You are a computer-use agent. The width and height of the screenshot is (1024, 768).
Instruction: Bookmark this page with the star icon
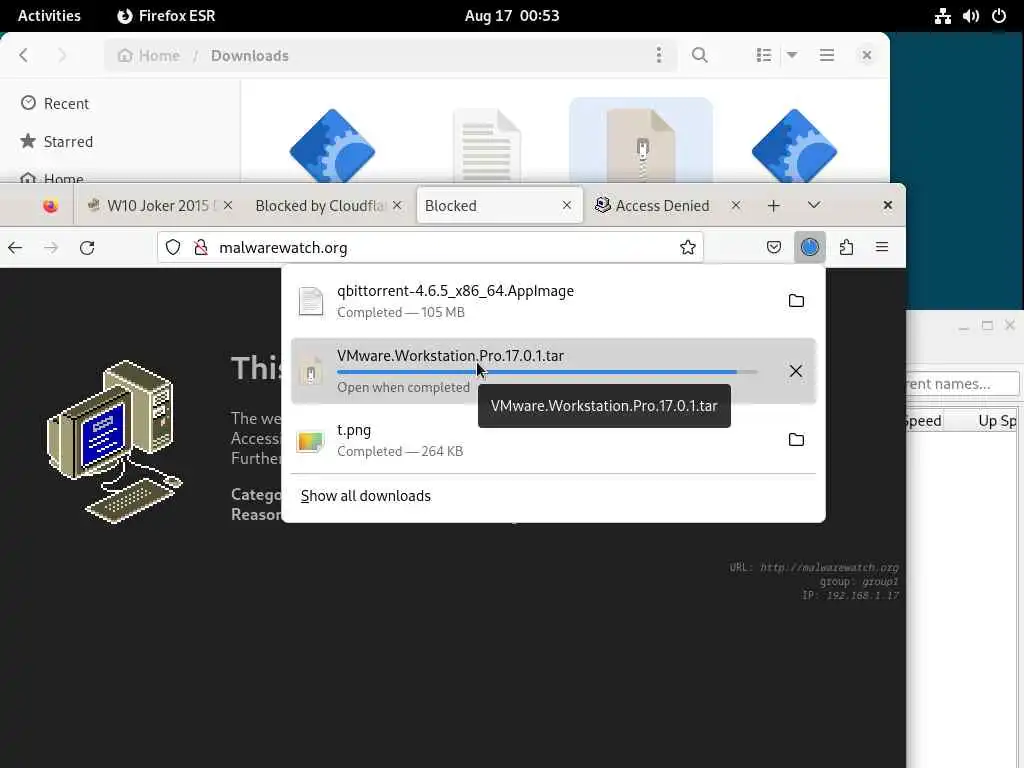point(687,247)
